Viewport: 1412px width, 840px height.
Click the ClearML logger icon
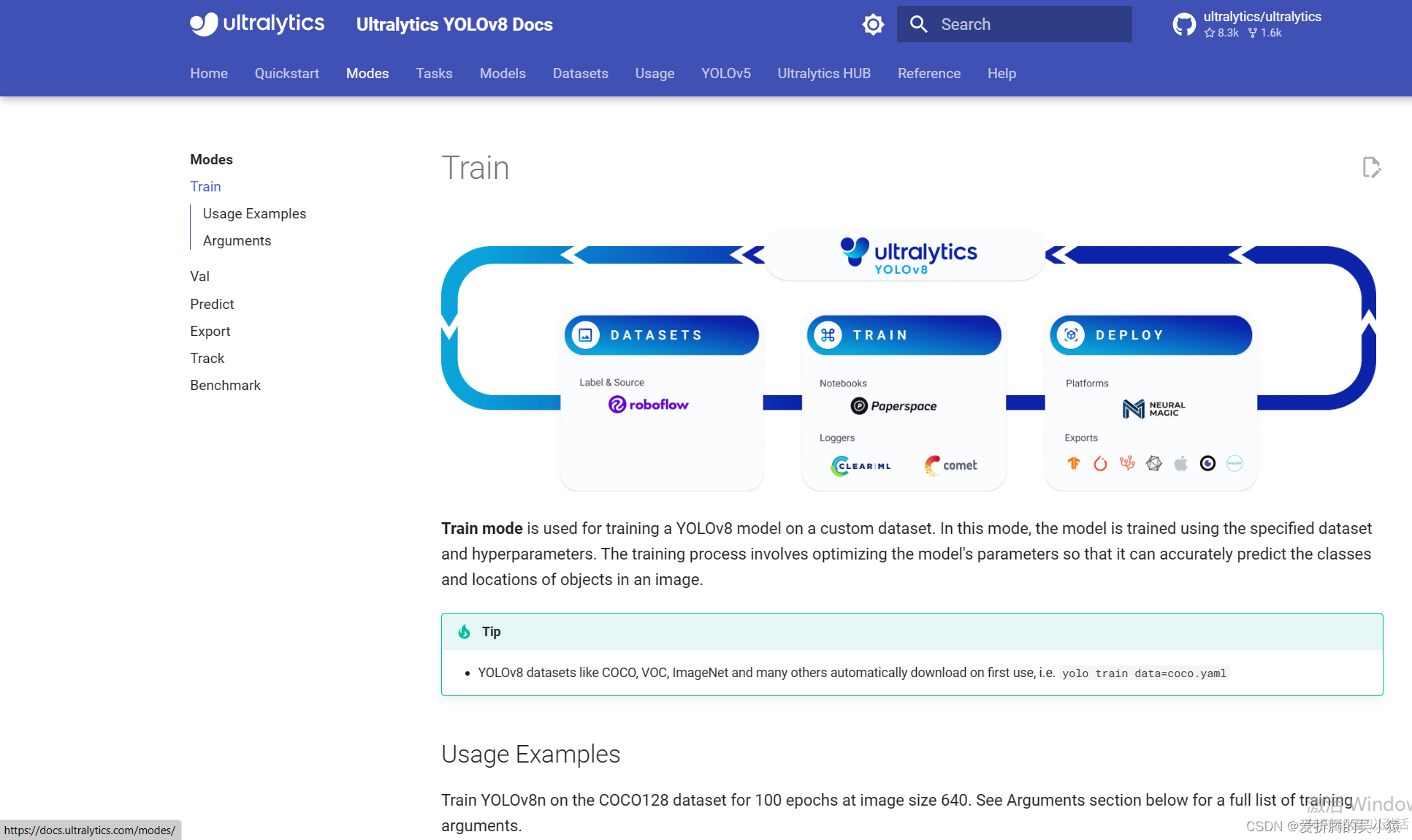click(x=863, y=465)
